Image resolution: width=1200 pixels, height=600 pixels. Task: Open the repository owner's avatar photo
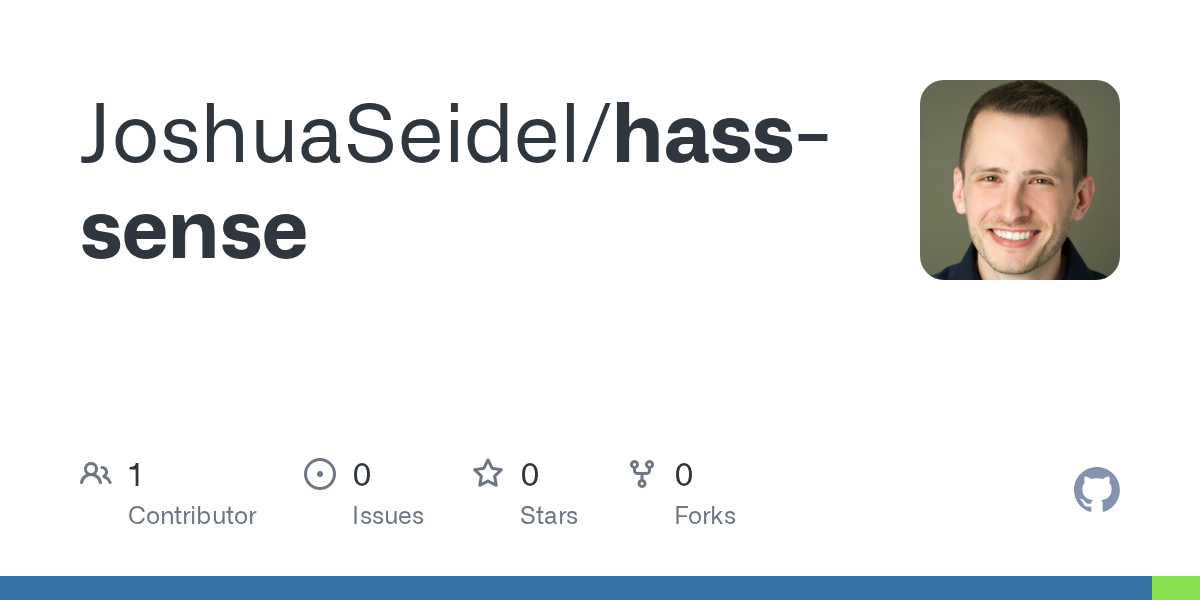[1019, 180]
